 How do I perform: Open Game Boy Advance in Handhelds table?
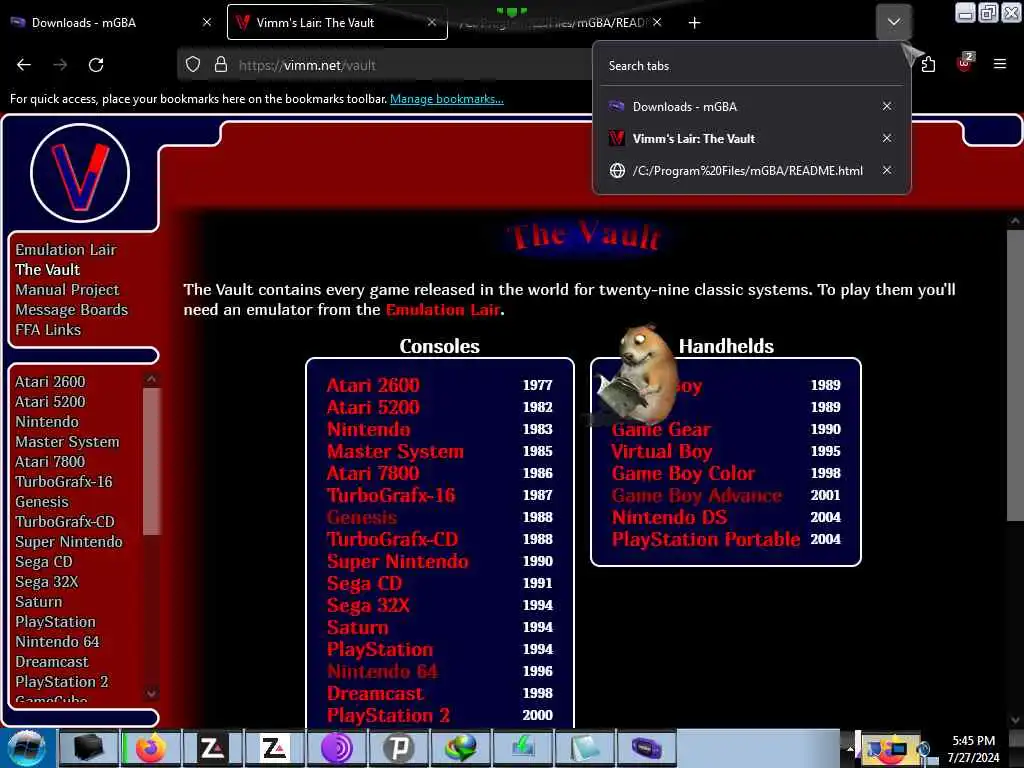[696, 495]
